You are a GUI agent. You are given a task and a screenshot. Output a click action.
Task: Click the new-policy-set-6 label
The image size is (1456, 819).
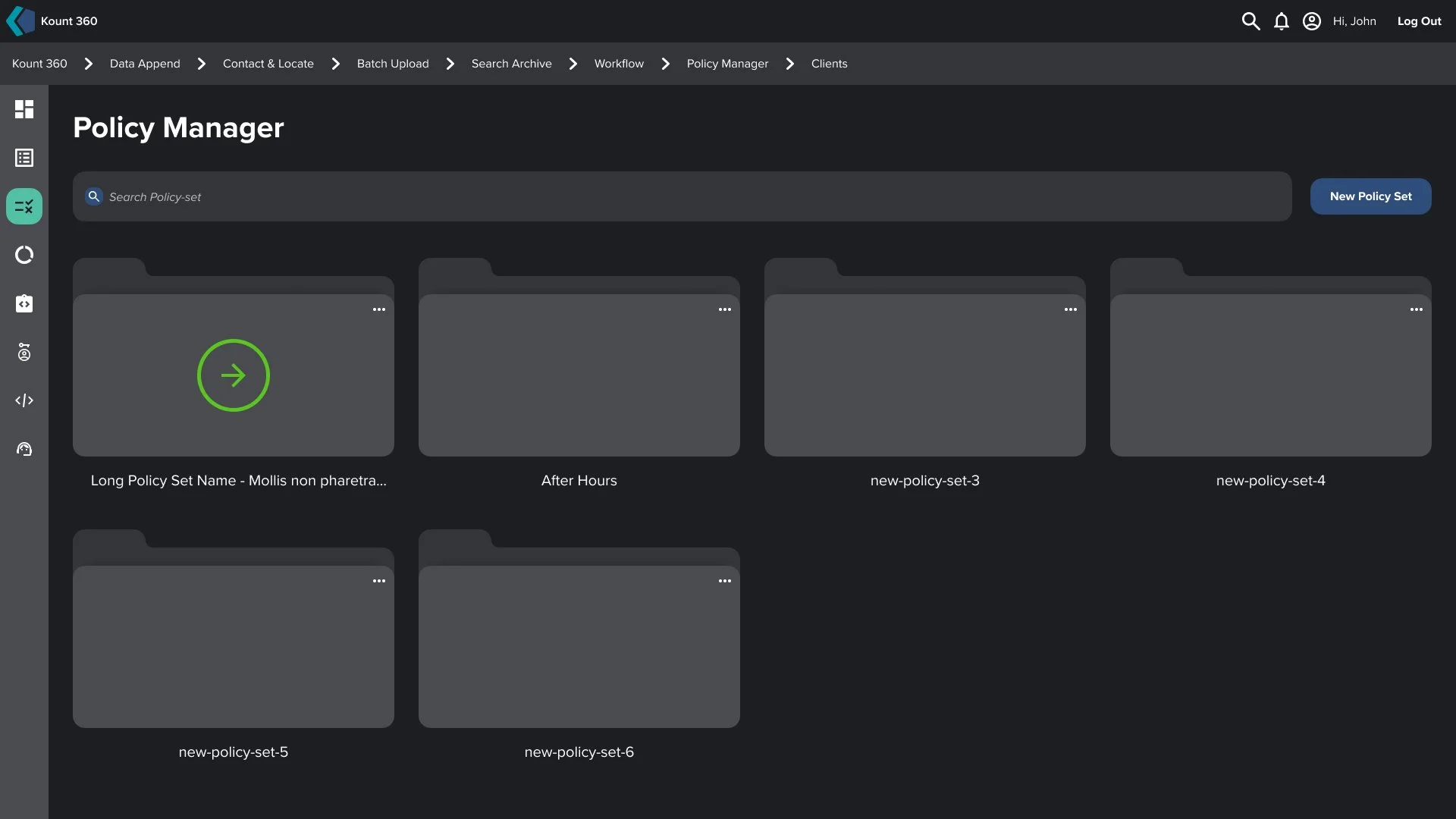click(579, 752)
